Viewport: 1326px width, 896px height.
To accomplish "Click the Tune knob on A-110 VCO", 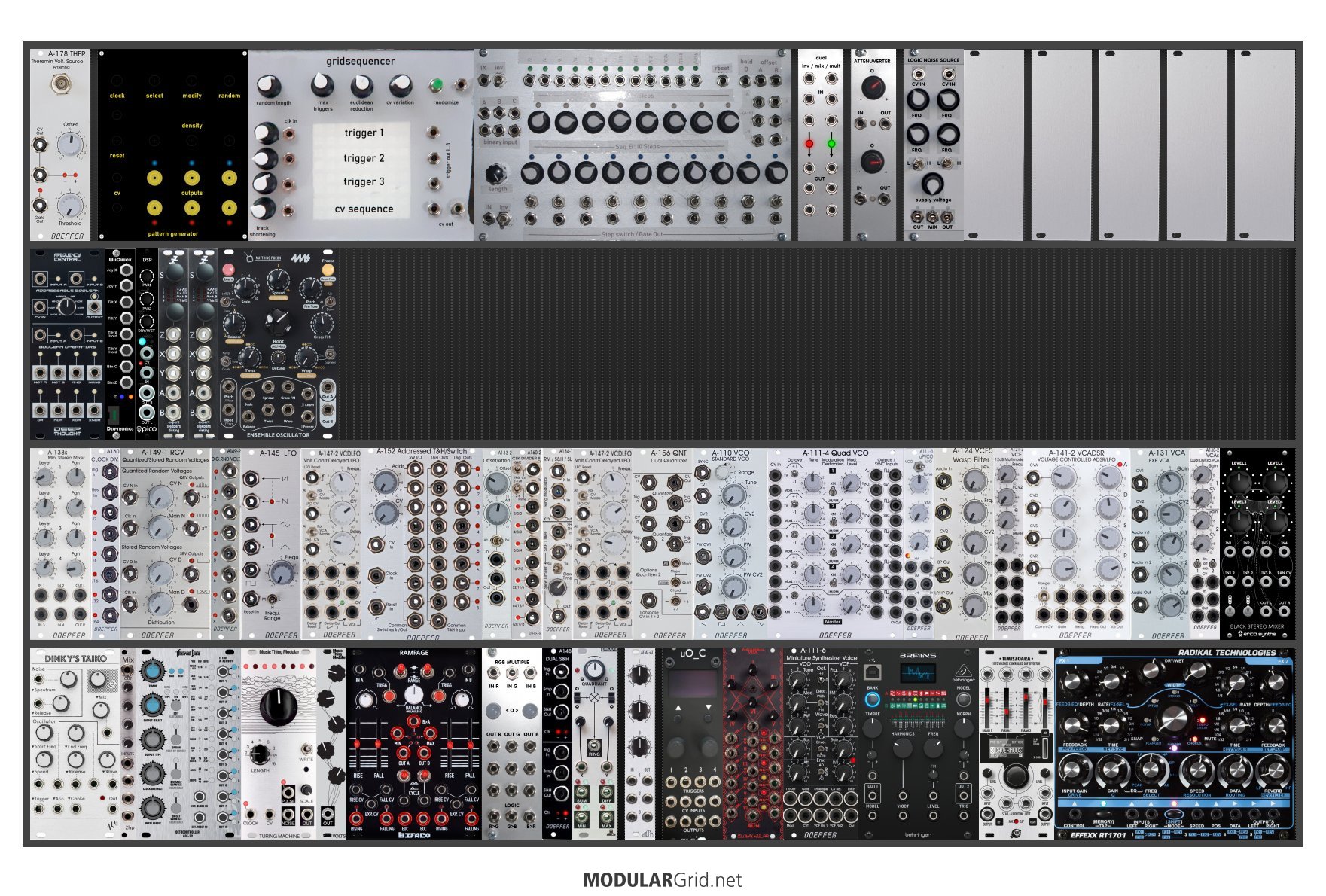I will click(x=733, y=495).
